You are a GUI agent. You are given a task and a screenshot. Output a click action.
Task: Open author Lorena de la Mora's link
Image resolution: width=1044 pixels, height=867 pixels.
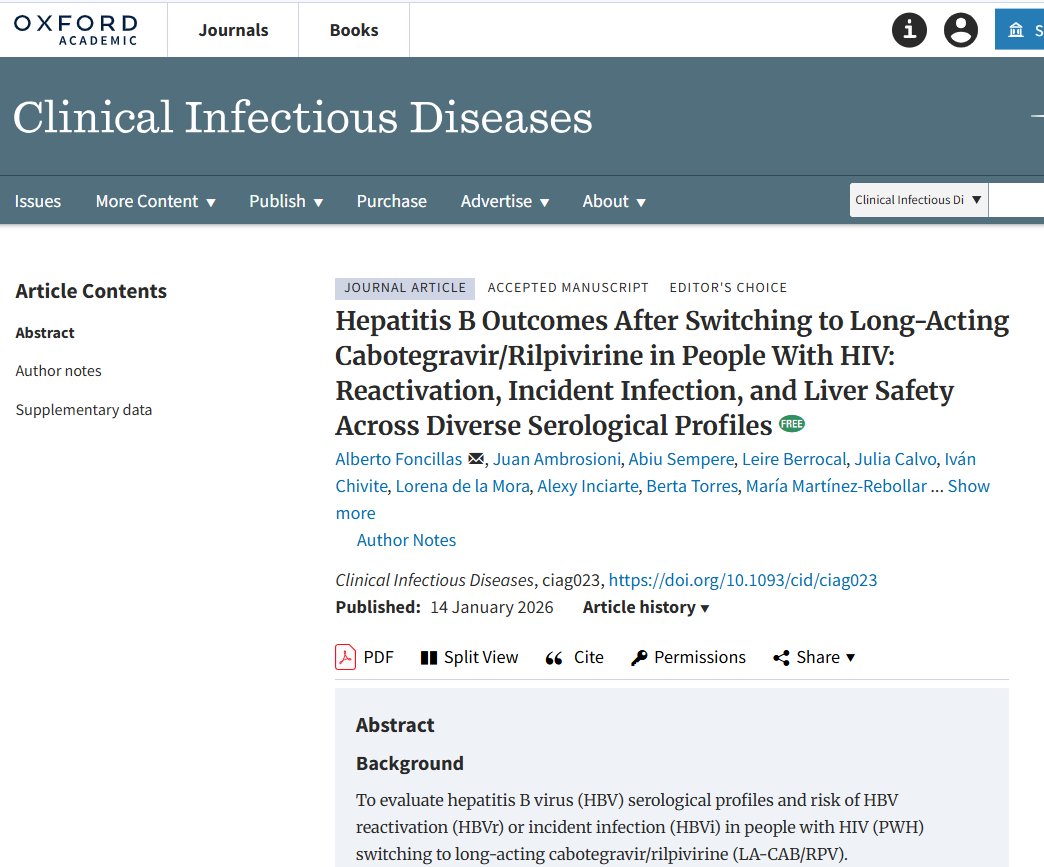click(463, 486)
